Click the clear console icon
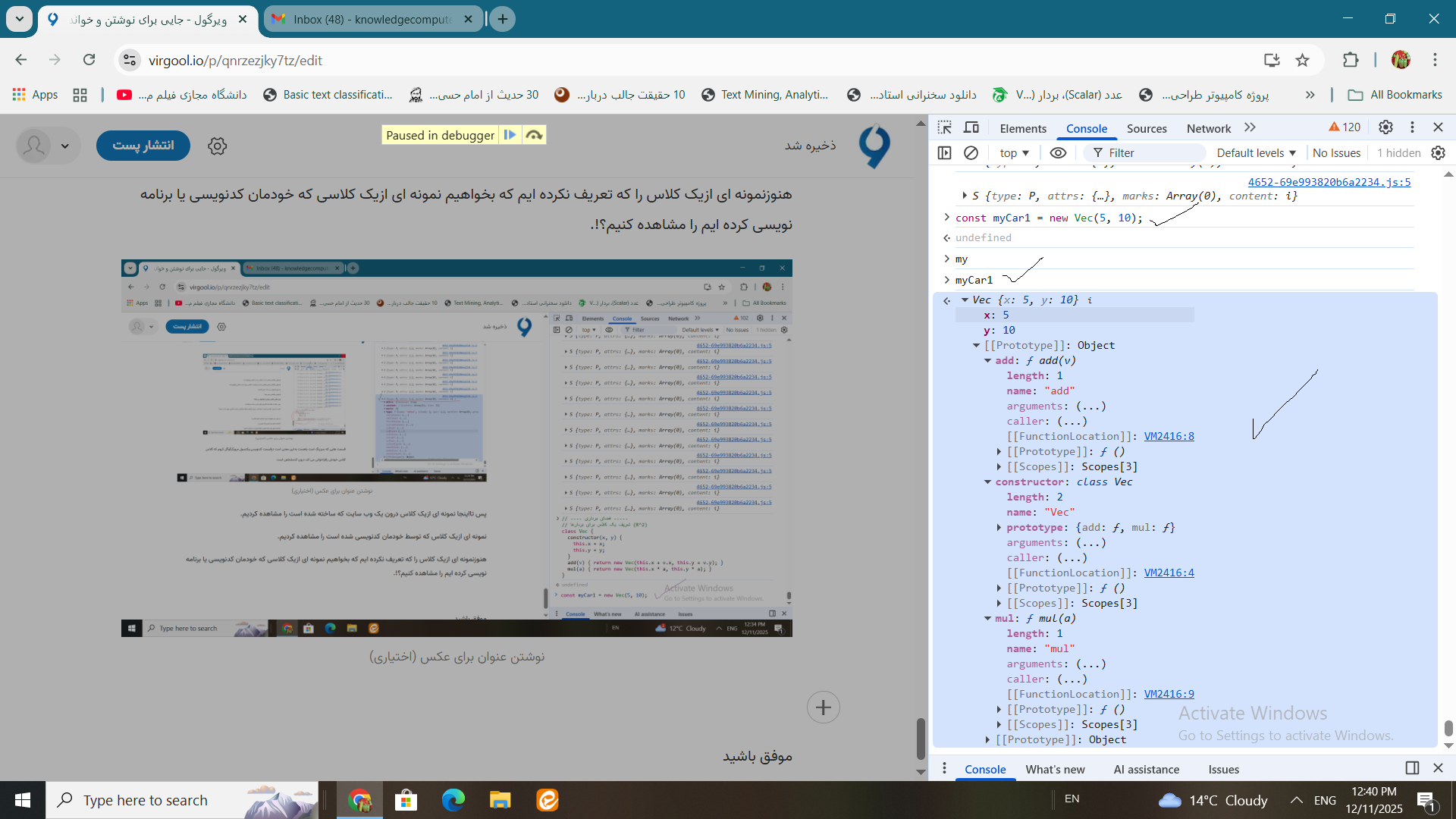 coord(971,152)
